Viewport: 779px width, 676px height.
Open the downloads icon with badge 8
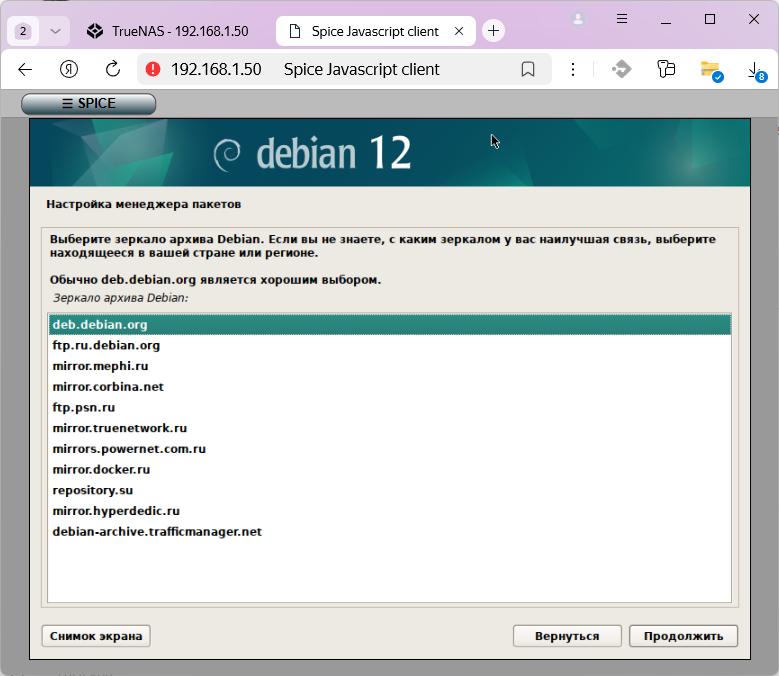pos(756,71)
